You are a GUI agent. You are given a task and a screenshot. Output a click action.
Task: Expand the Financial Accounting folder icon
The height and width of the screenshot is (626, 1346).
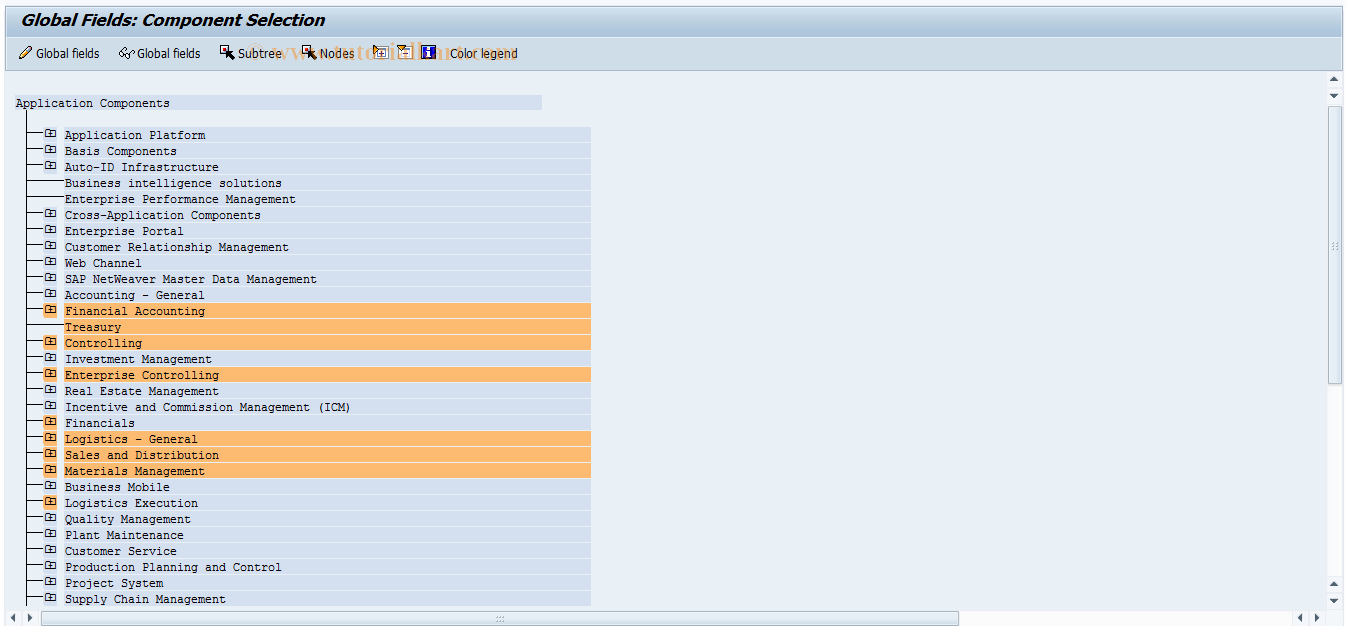click(x=50, y=310)
